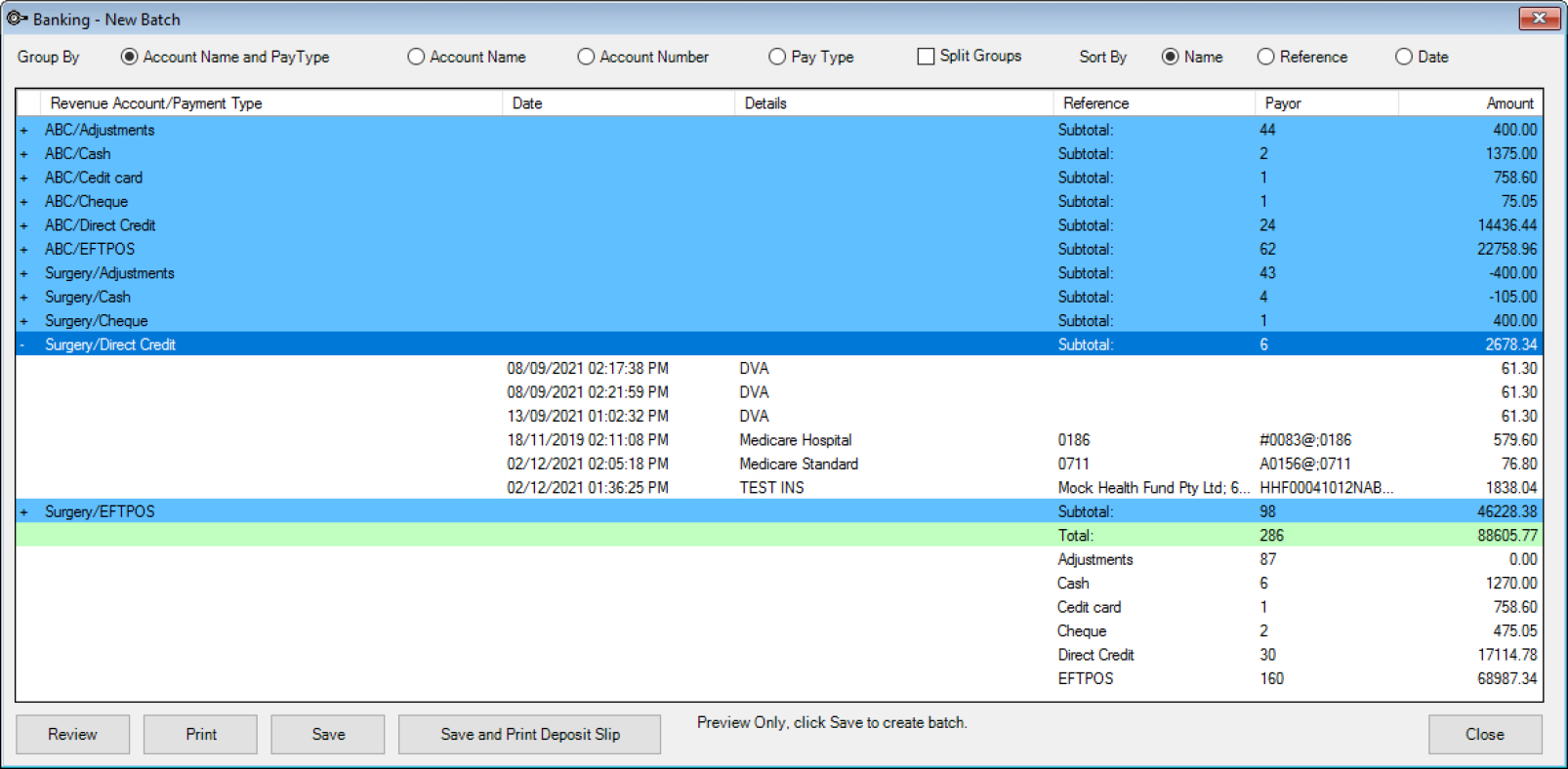This screenshot has height=769, width=1568.
Task: Select Group By Account Number option
Action: pyautogui.click(x=586, y=58)
